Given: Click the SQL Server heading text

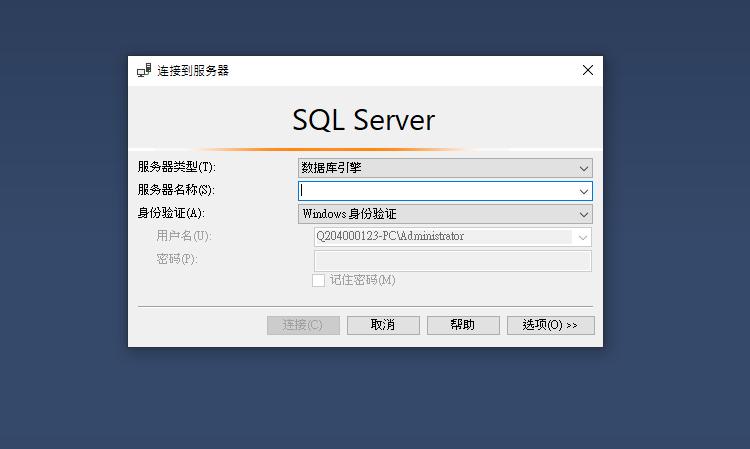Looking at the screenshot, I should (364, 120).
